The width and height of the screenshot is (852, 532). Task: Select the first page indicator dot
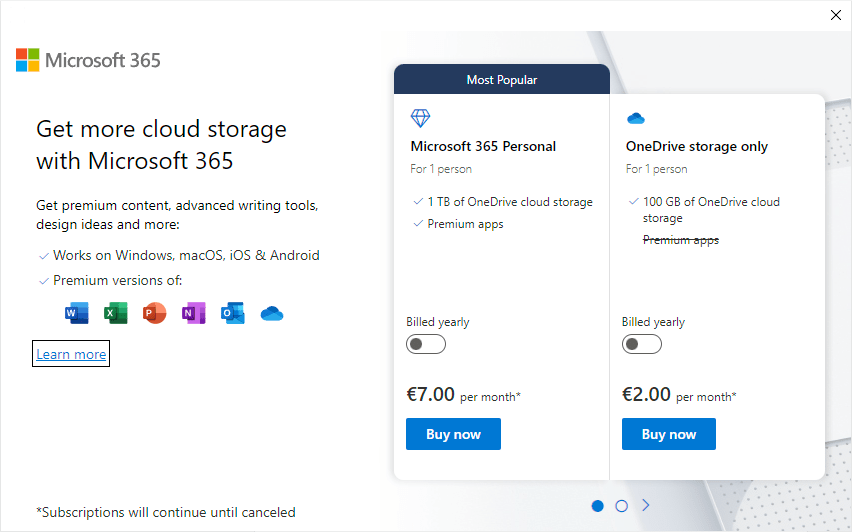[x=598, y=506]
